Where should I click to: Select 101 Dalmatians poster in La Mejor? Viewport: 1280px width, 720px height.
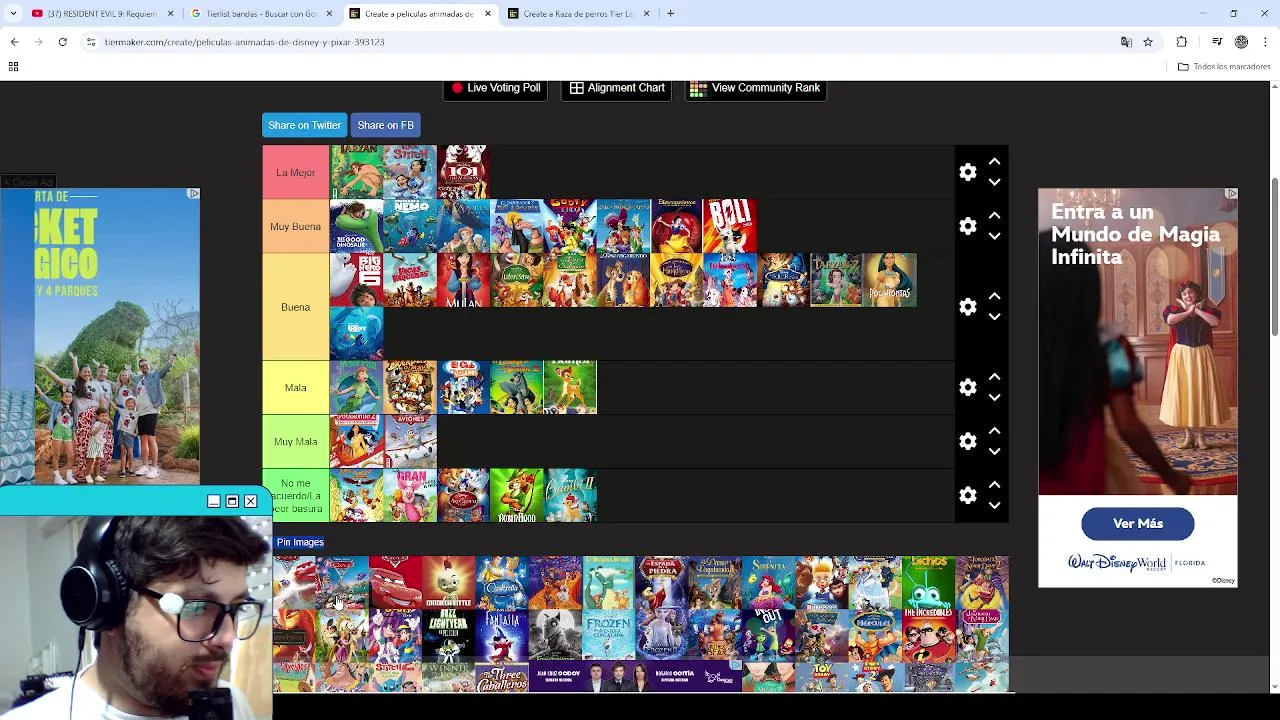[463, 172]
